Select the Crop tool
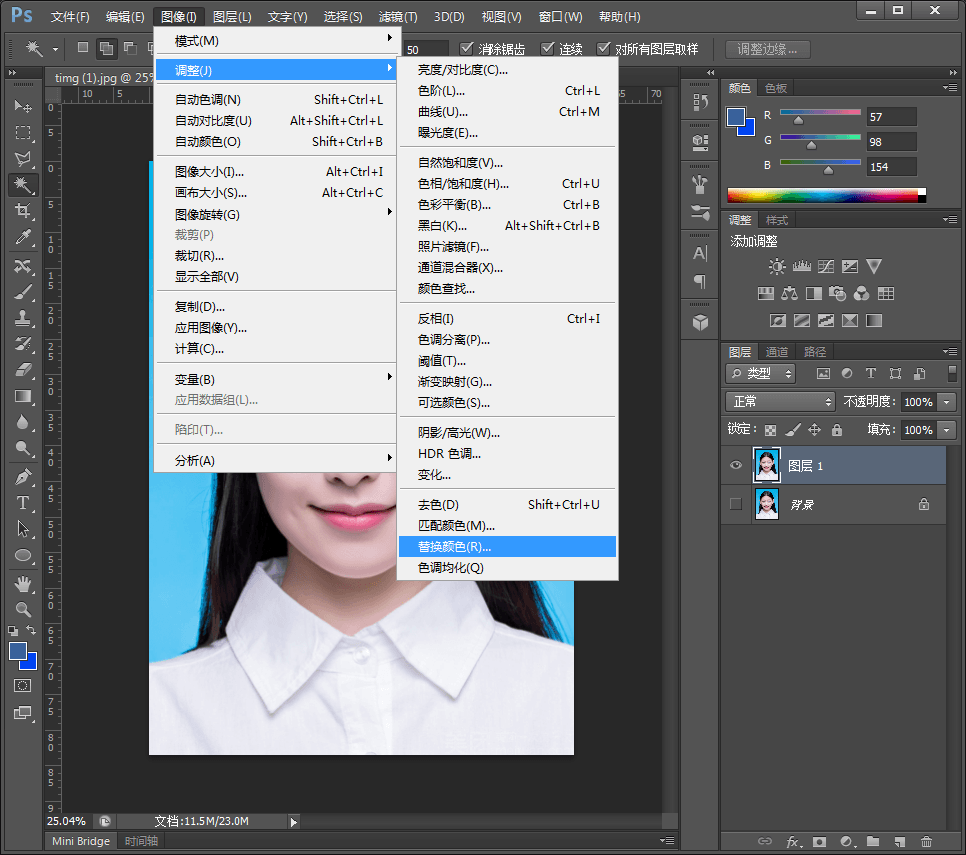 point(23,211)
